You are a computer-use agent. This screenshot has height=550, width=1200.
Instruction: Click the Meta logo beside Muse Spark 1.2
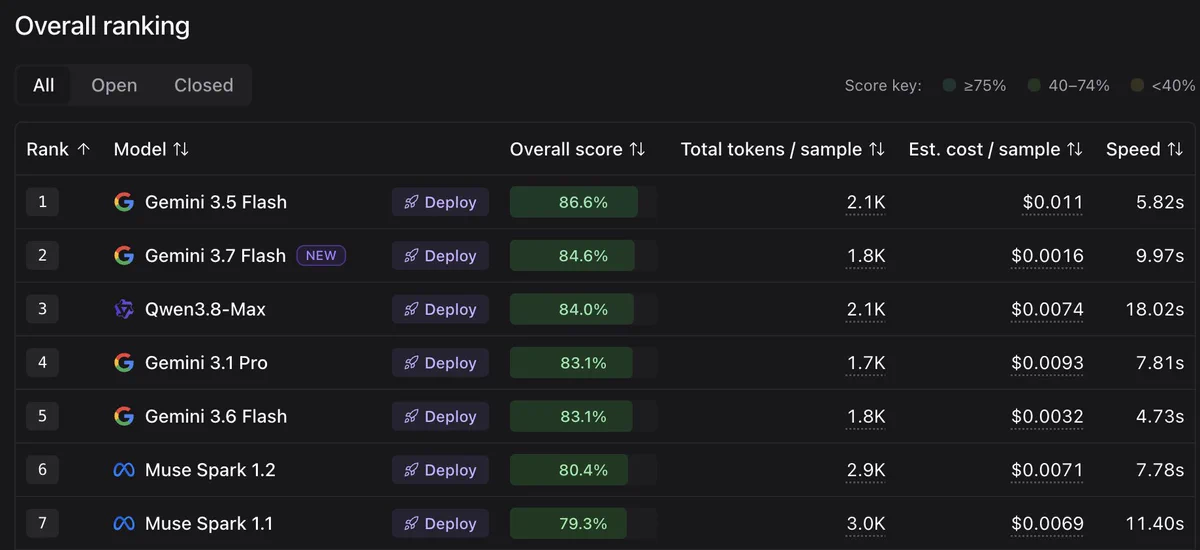(124, 470)
